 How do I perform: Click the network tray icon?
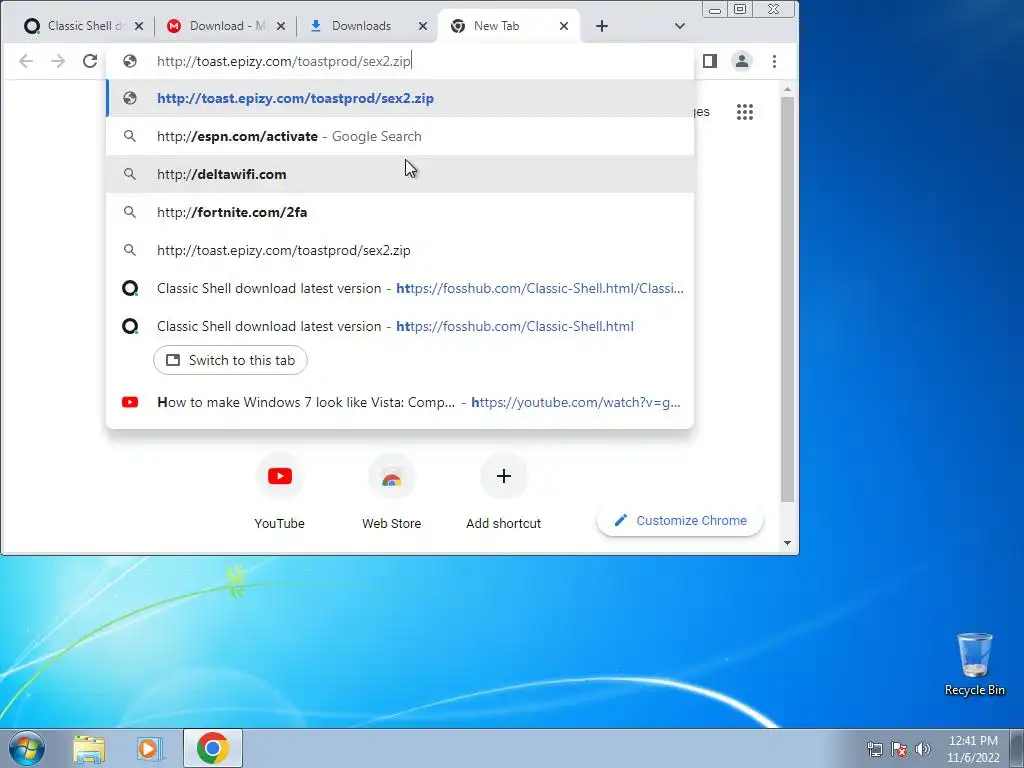point(874,749)
